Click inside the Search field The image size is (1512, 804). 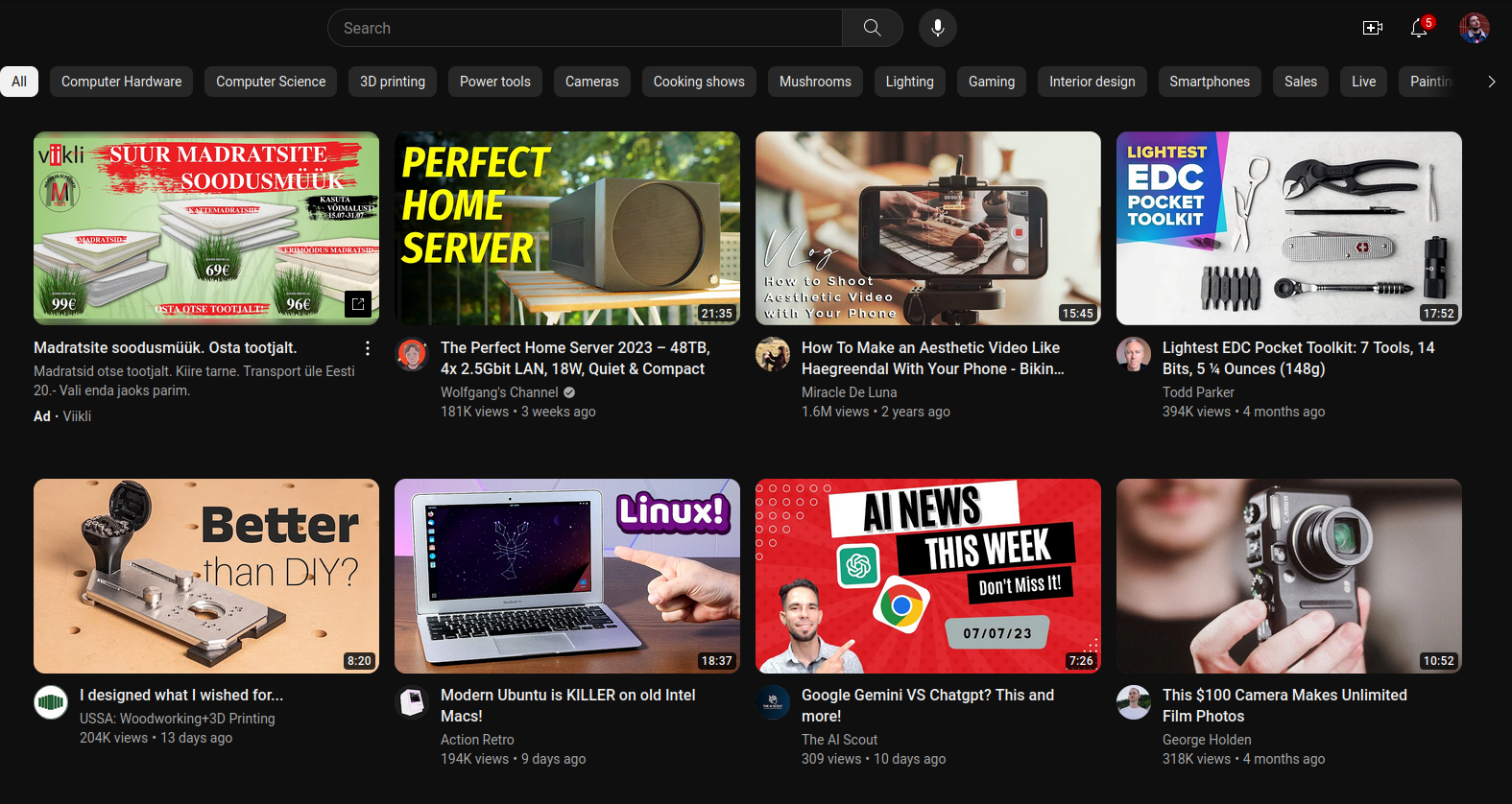(x=585, y=28)
